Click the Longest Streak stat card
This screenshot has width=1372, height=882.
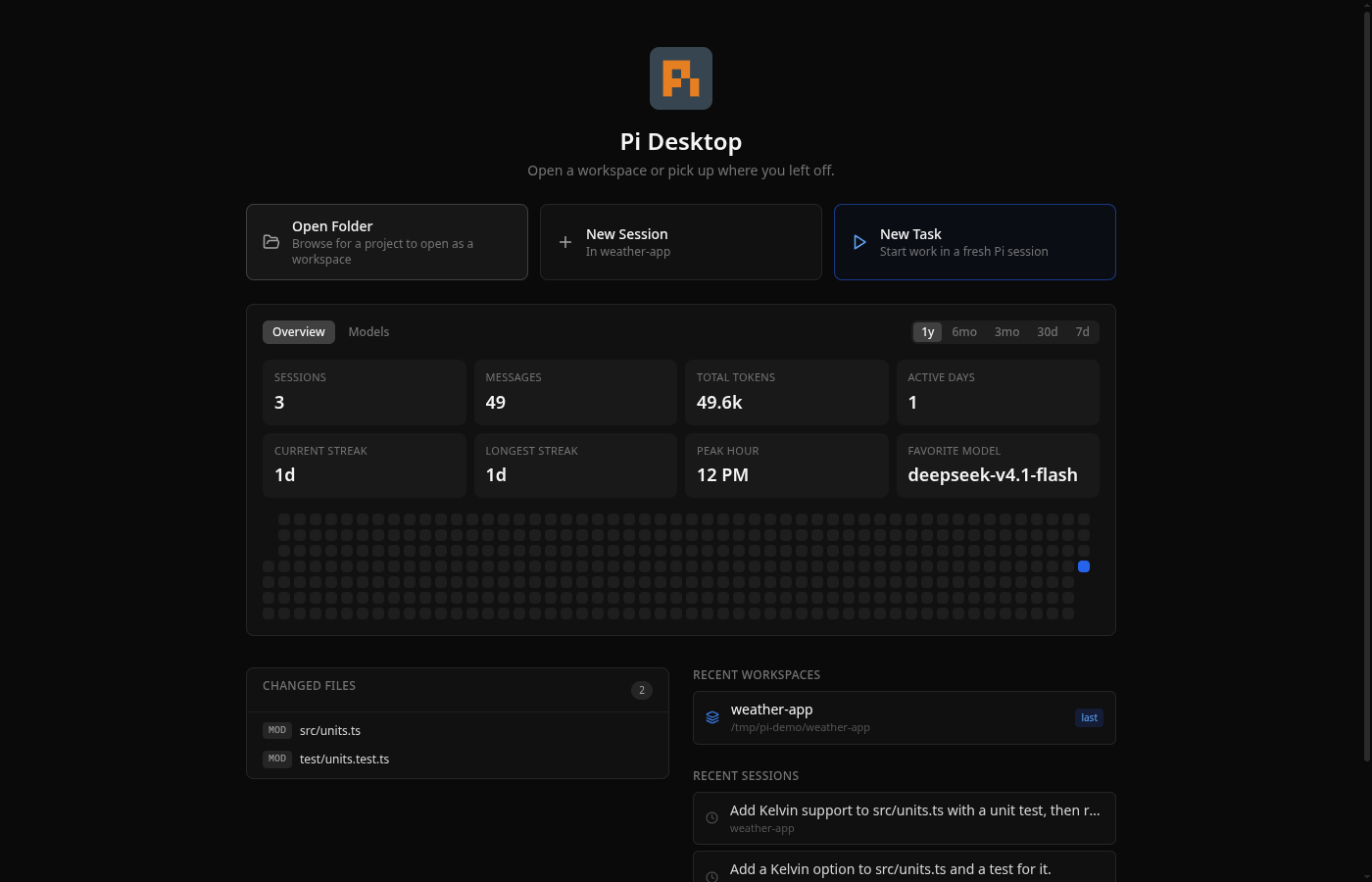point(575,465)
